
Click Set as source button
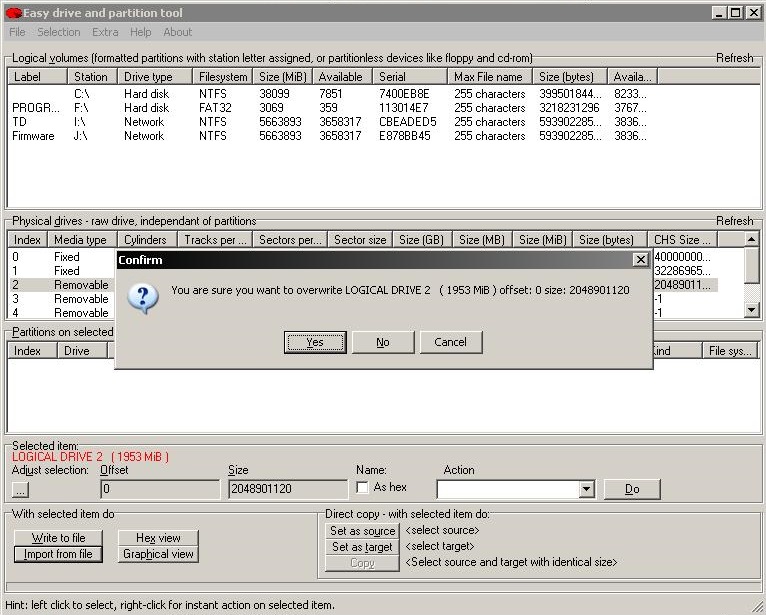(x=363, y=531)
